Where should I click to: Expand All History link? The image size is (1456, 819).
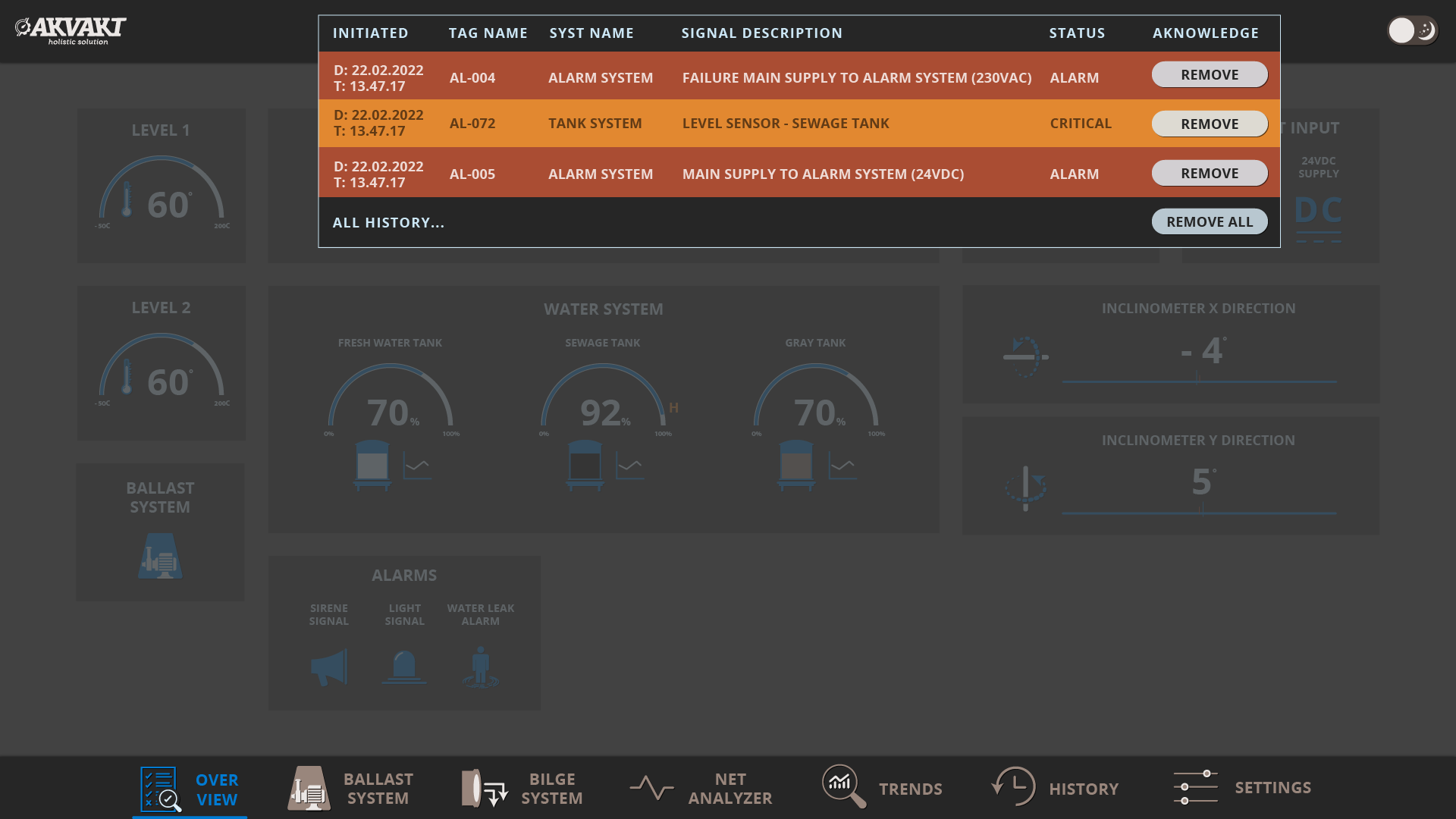pos(388,223)
